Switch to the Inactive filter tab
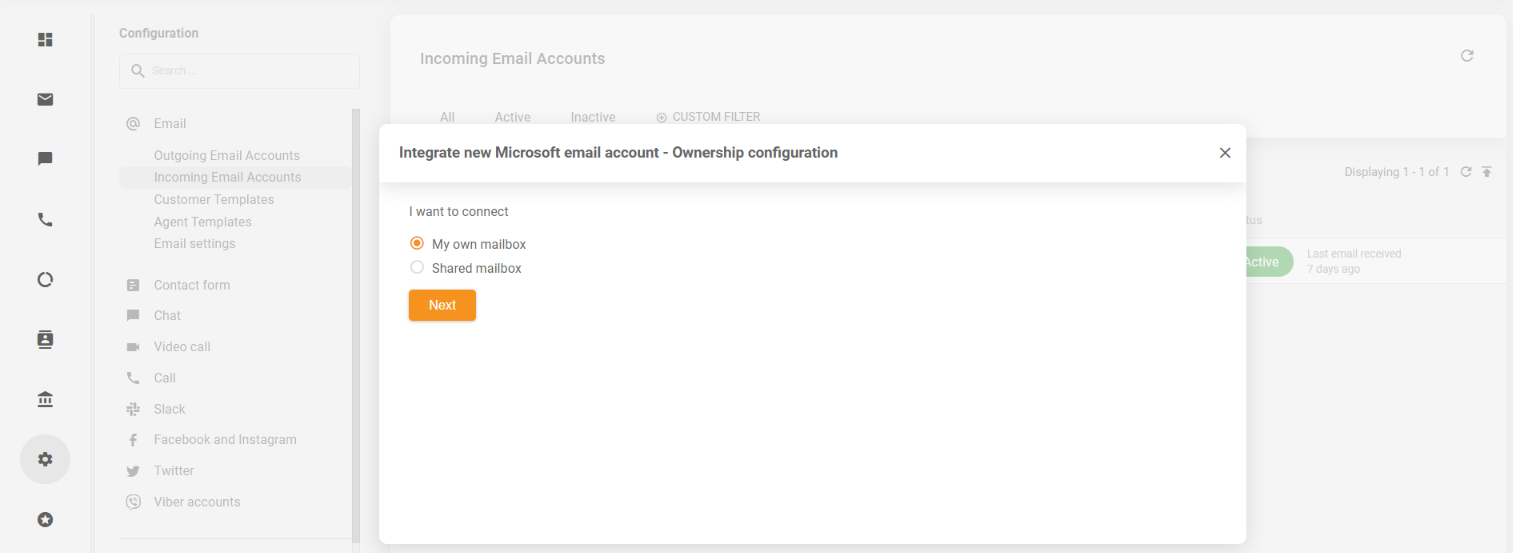 pyautogui.click(x=593, y=117)
